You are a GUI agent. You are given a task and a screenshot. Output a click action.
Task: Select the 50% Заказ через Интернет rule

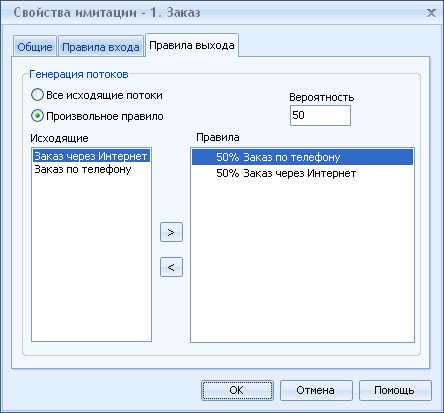tap(302, 173)
